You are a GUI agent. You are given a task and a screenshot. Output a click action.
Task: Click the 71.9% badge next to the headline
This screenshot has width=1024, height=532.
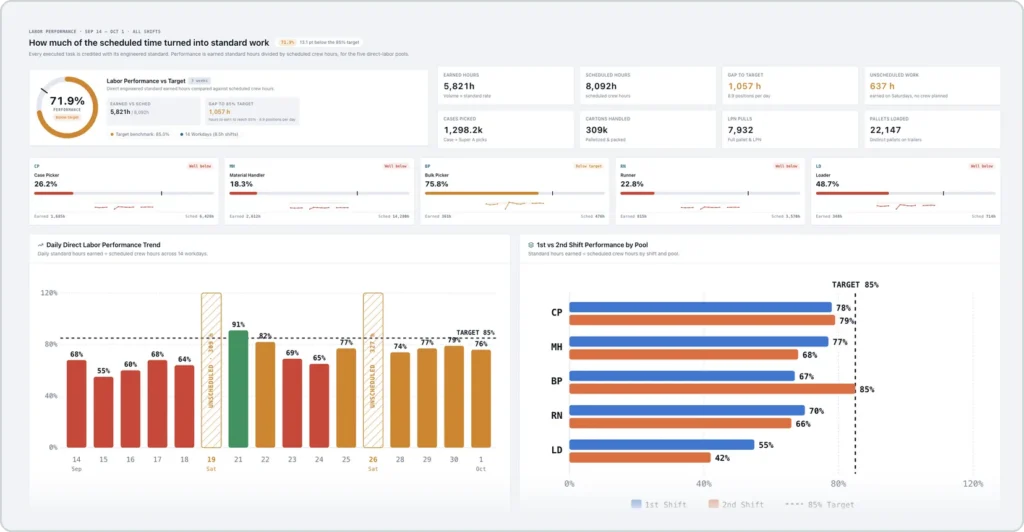tap(287, 42)
